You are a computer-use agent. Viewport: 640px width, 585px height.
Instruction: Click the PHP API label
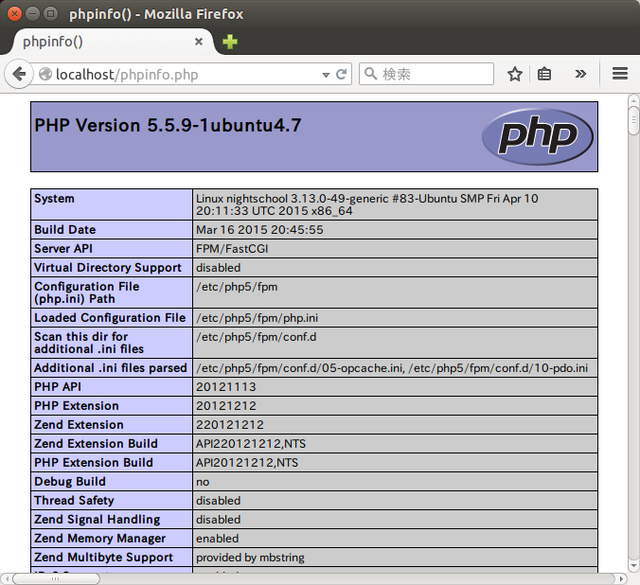tap(58, 387)
